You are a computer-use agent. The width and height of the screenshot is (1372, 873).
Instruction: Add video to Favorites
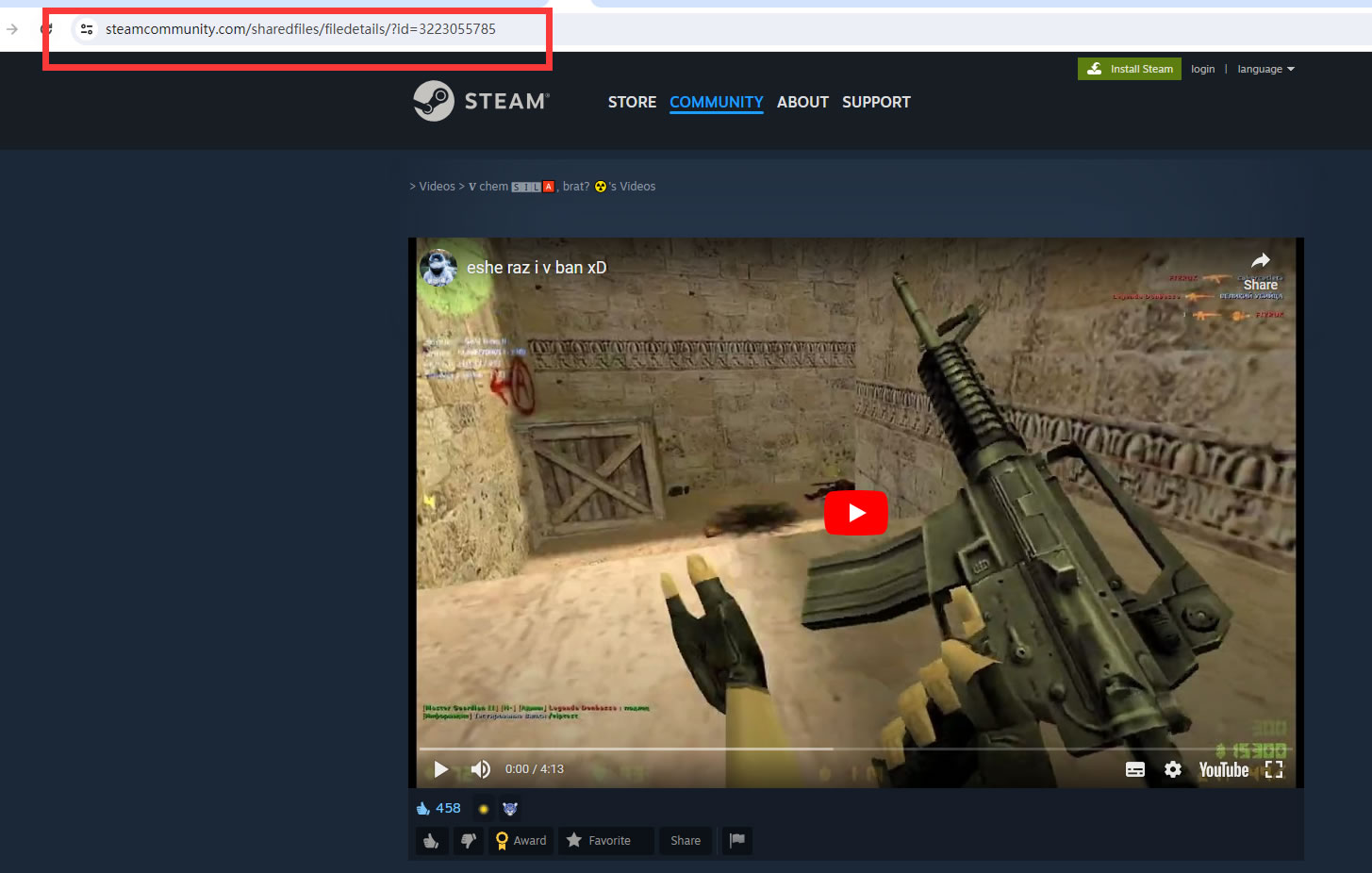coord(605,841)
